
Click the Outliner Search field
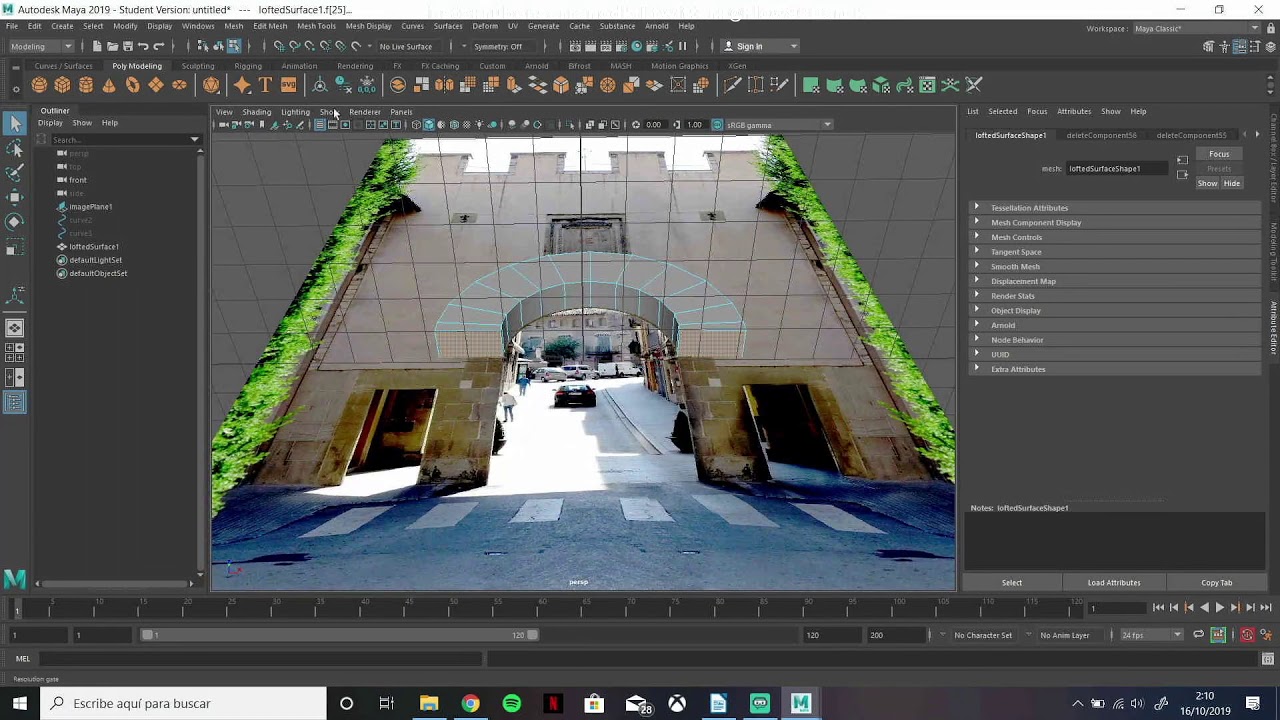pos(120,140)
